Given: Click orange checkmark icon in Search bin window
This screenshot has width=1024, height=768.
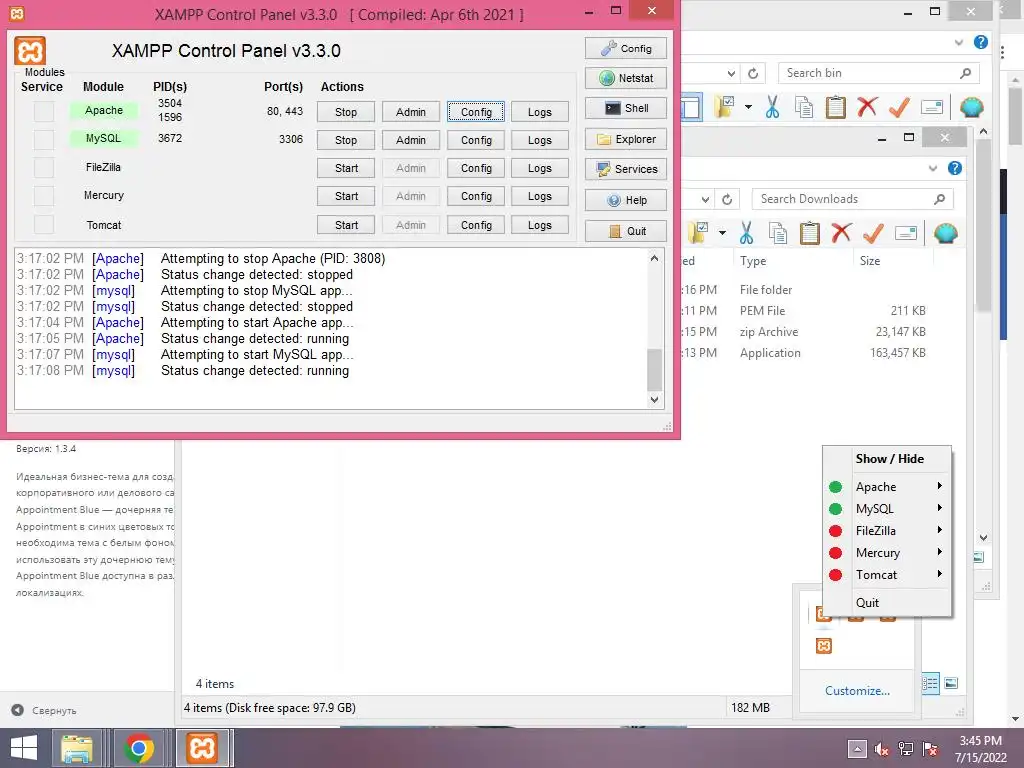Looking at the screenshot, I should (x=899, y=106).
